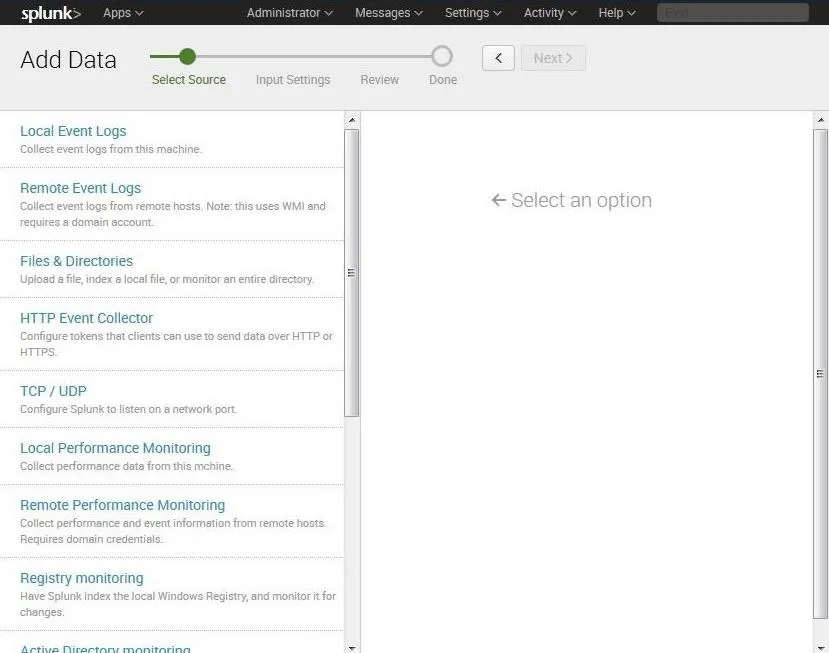Open the Administrator dropdown
This screenshot has height=653, width=829.
pyautogui.click(x=289, y=13)
